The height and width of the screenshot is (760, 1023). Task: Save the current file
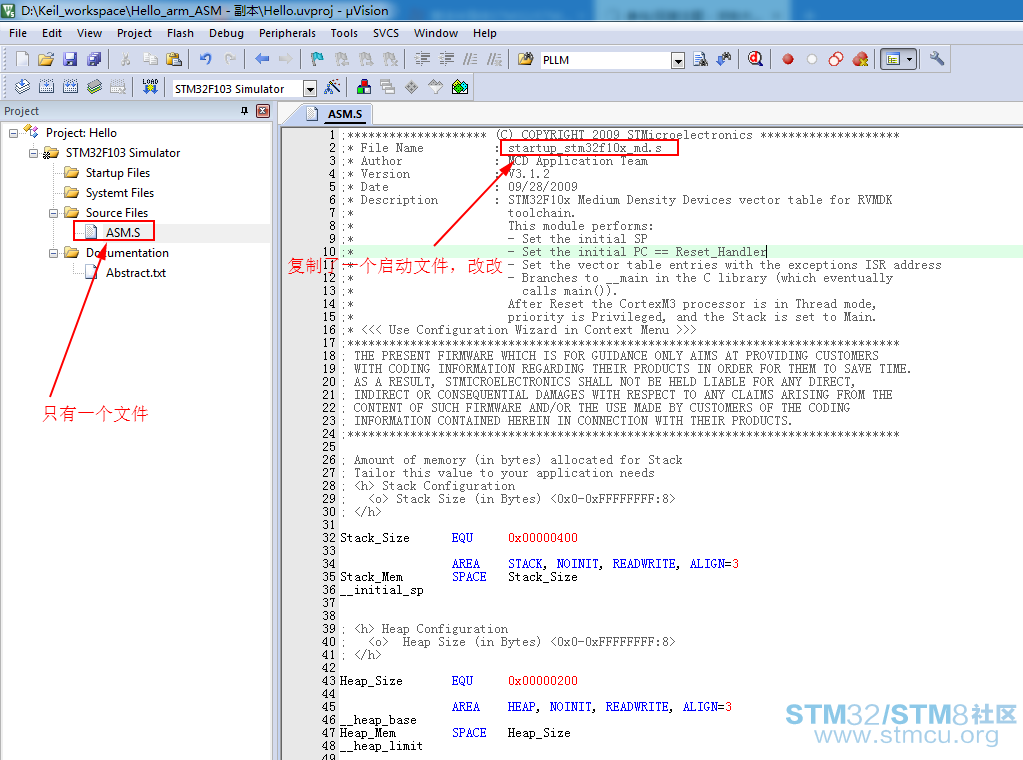tap(70, 59)
